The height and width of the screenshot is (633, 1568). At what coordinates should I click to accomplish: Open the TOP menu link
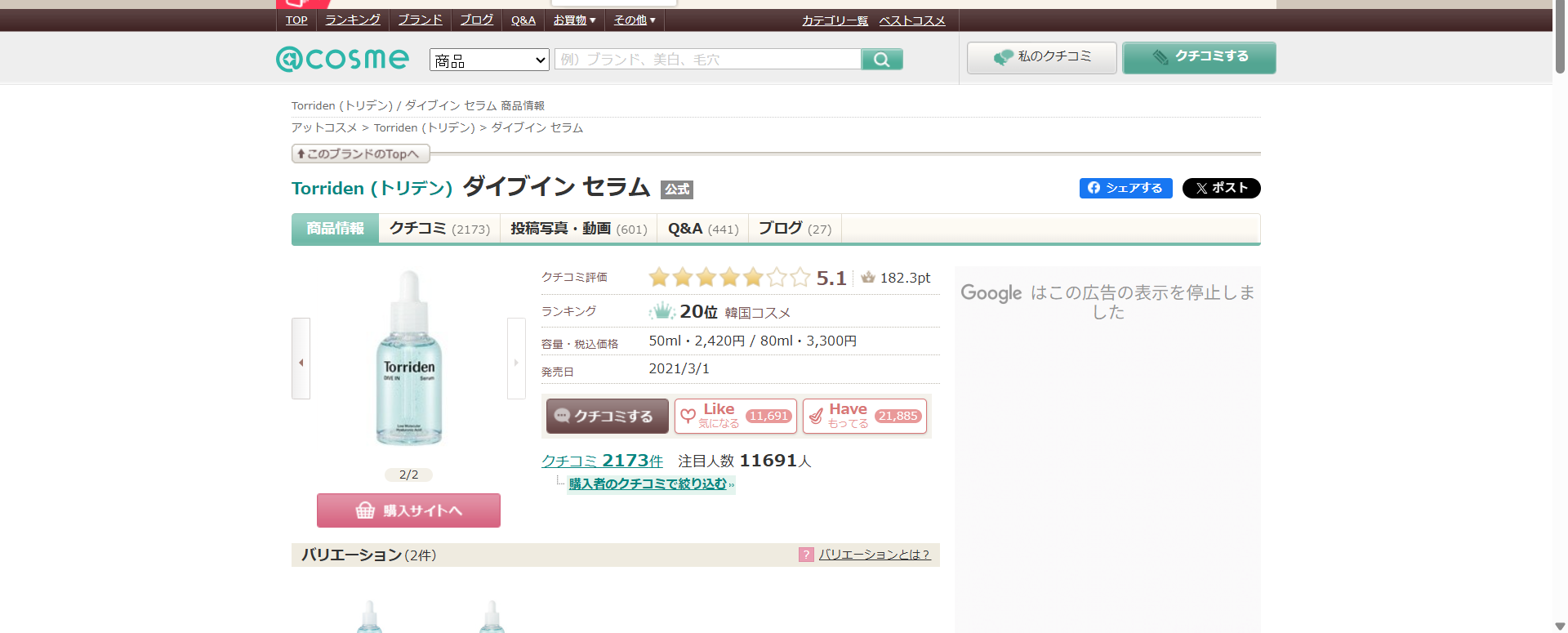(296, 20)
